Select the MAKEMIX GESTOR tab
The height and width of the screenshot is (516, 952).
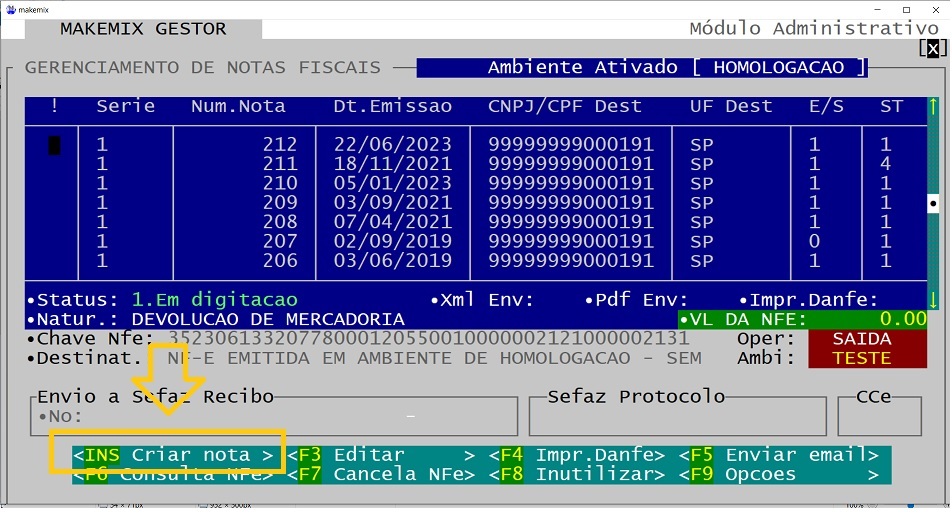point(143,29)
